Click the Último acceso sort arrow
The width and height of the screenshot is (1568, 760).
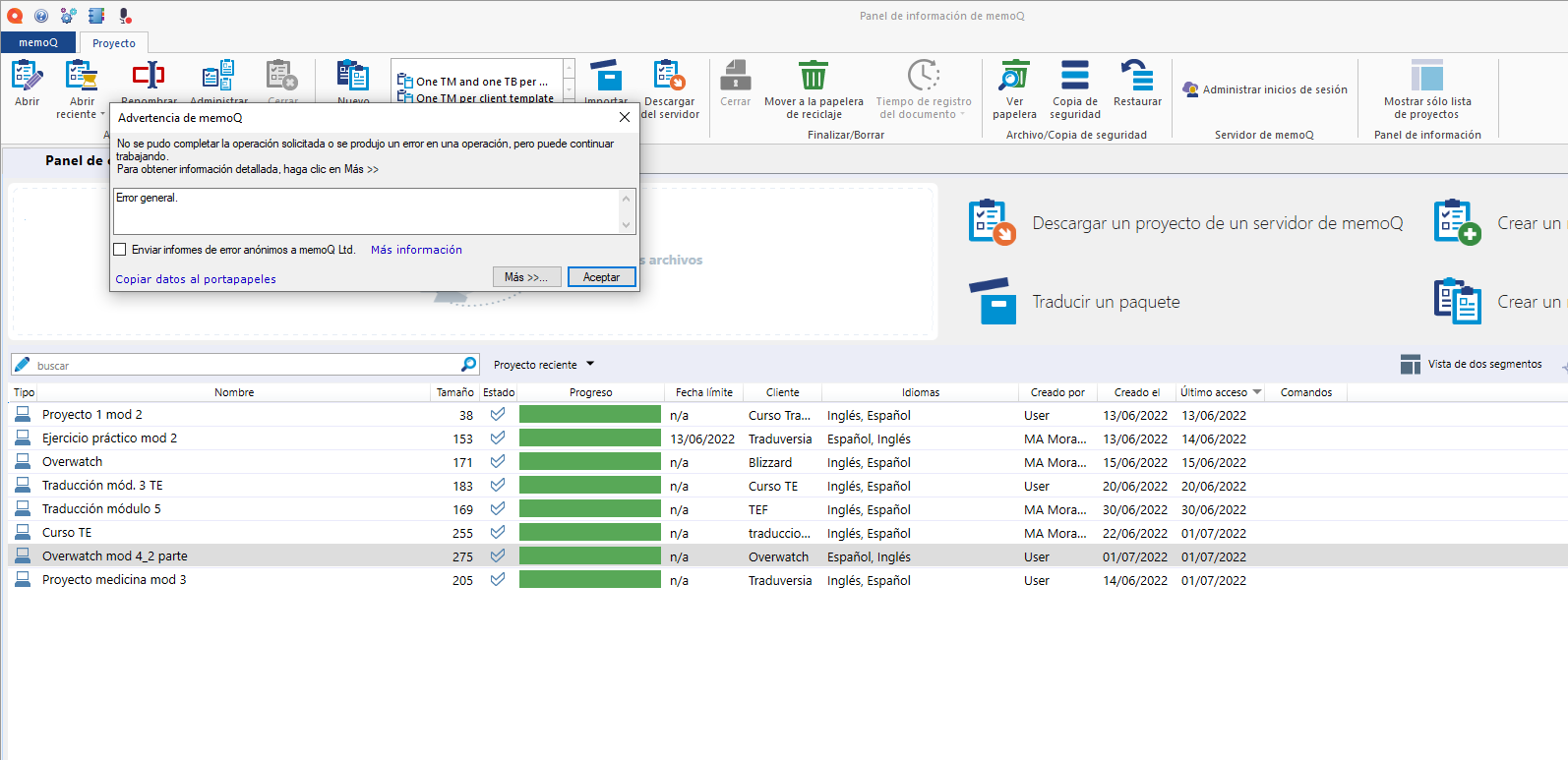pos(1256,392)
